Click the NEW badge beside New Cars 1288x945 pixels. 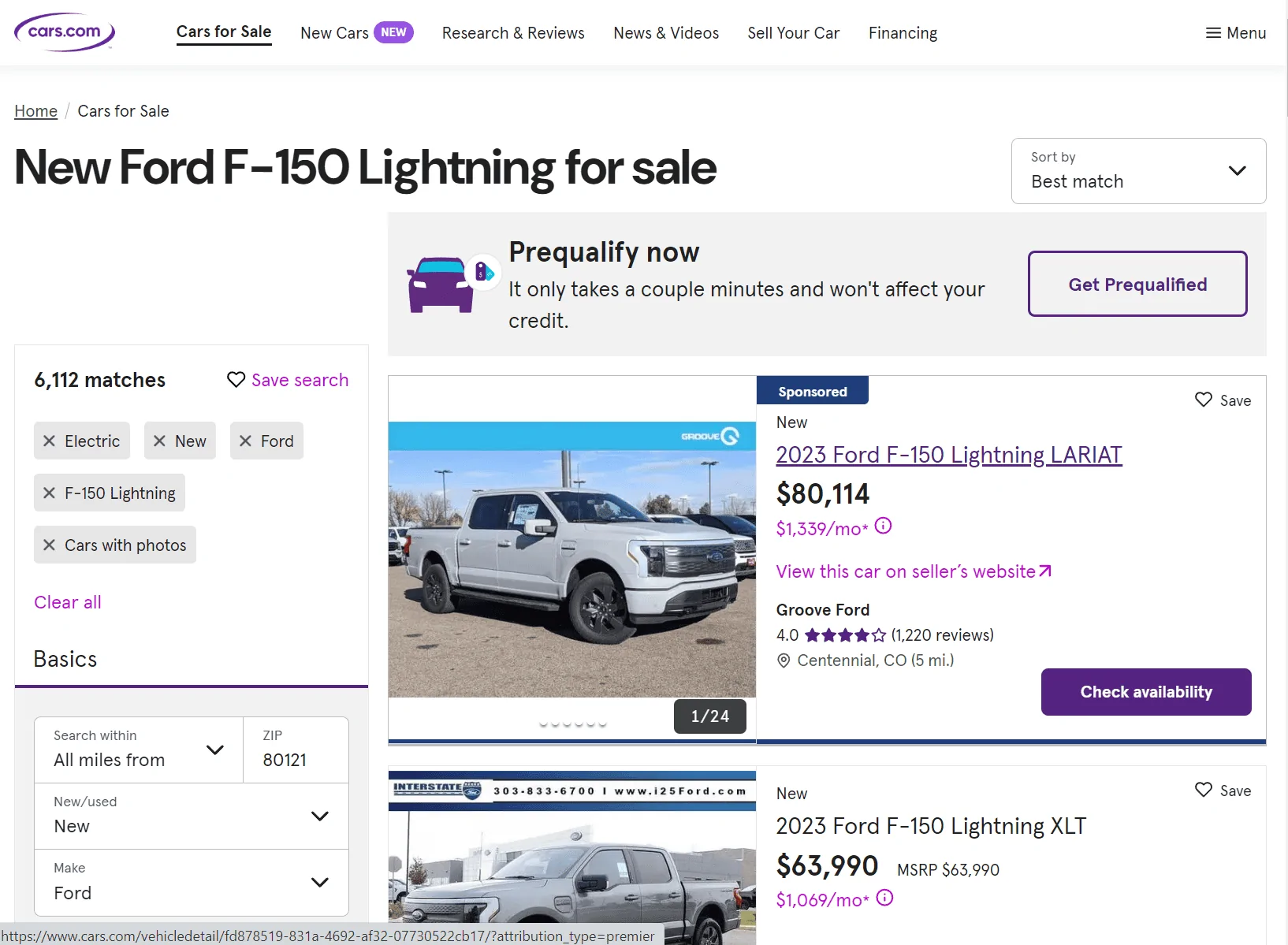[x=393, y=32]
